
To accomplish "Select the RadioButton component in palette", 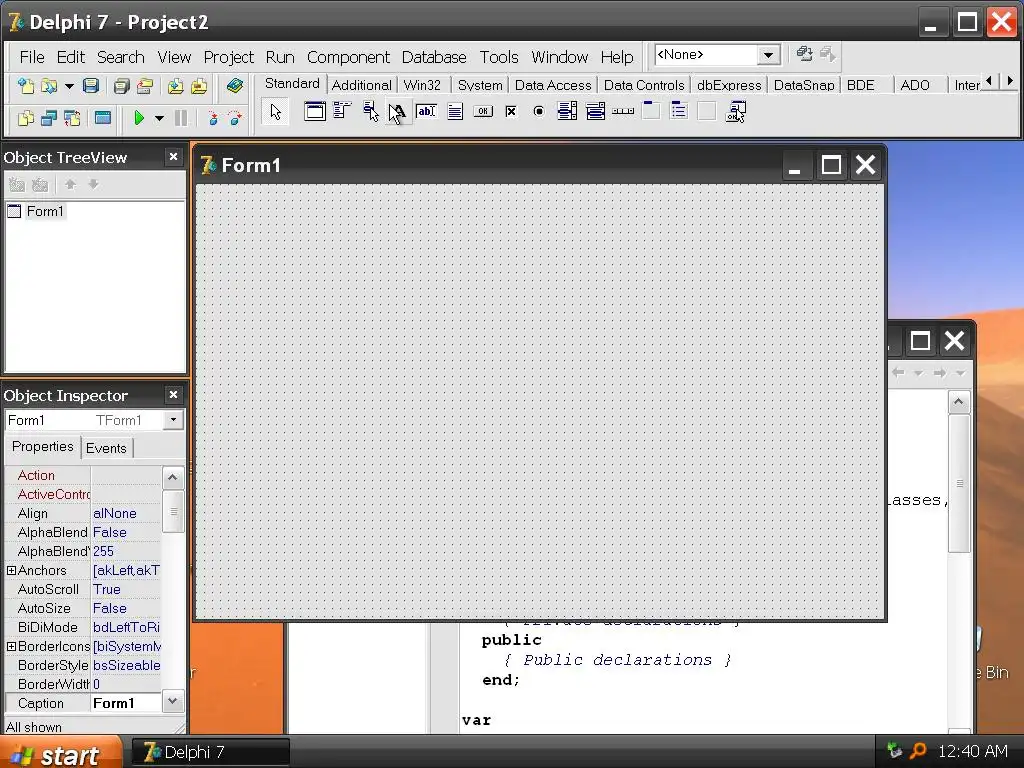I will coord(539,112).
